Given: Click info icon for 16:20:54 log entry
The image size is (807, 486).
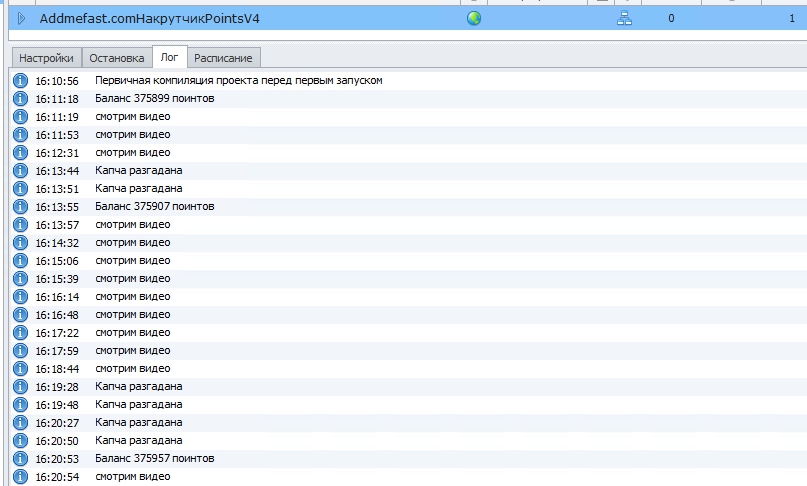Looking at the screenshot, I should (x=20, y=477).
